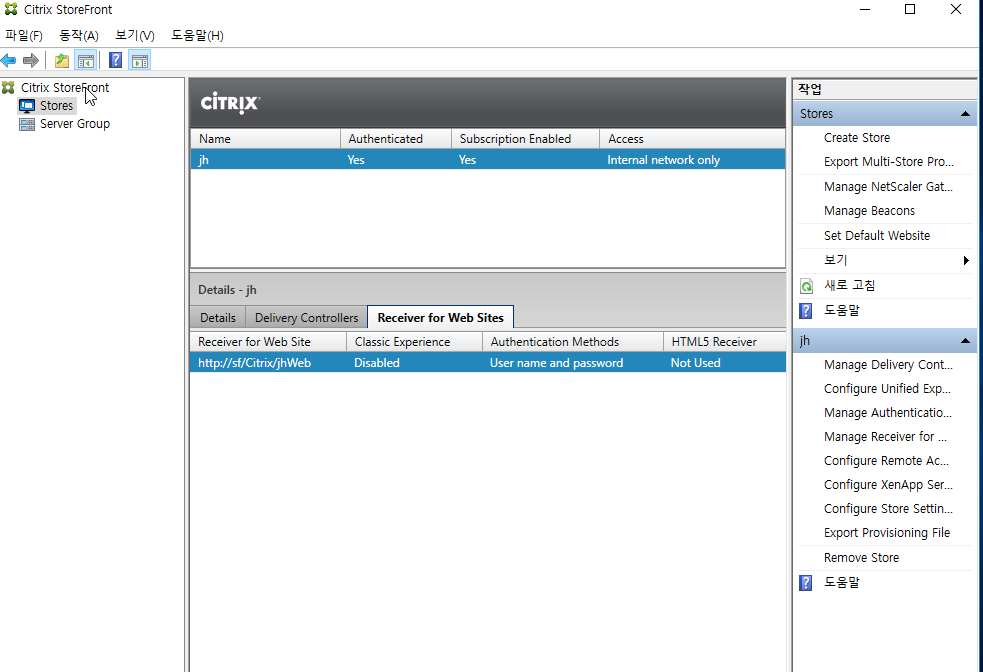This screenshot has height=672, width=983.
Task: Click Classic Experience column header
Action: (x=414, y=342)
